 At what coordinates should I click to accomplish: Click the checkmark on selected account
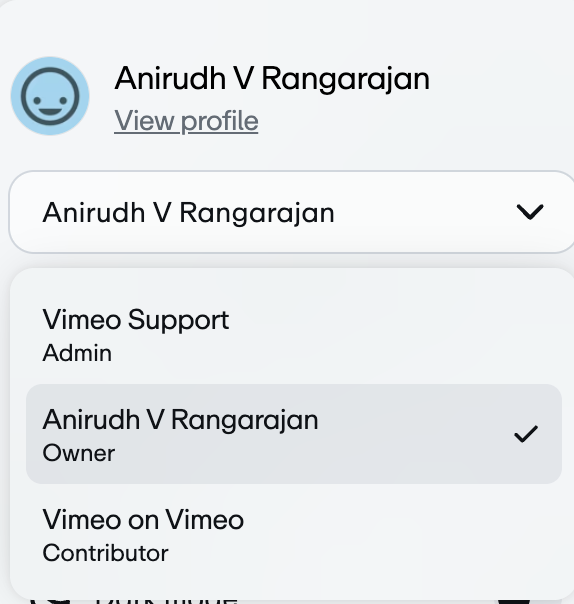pos(526,434)
